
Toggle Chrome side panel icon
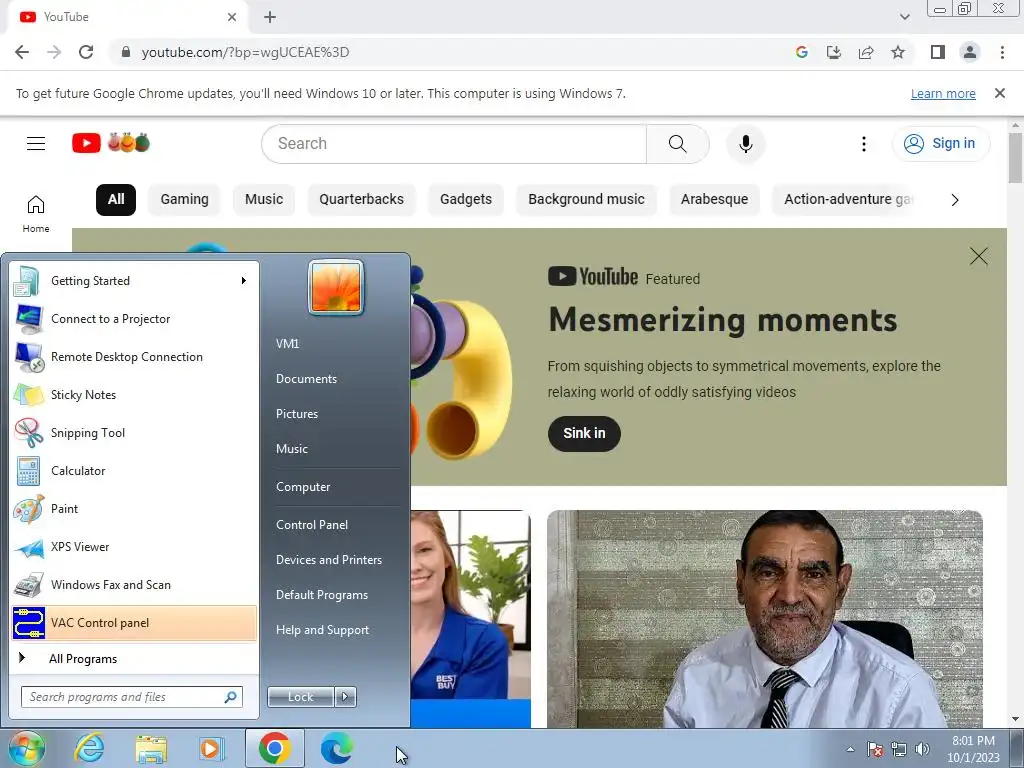coord(938,52)
